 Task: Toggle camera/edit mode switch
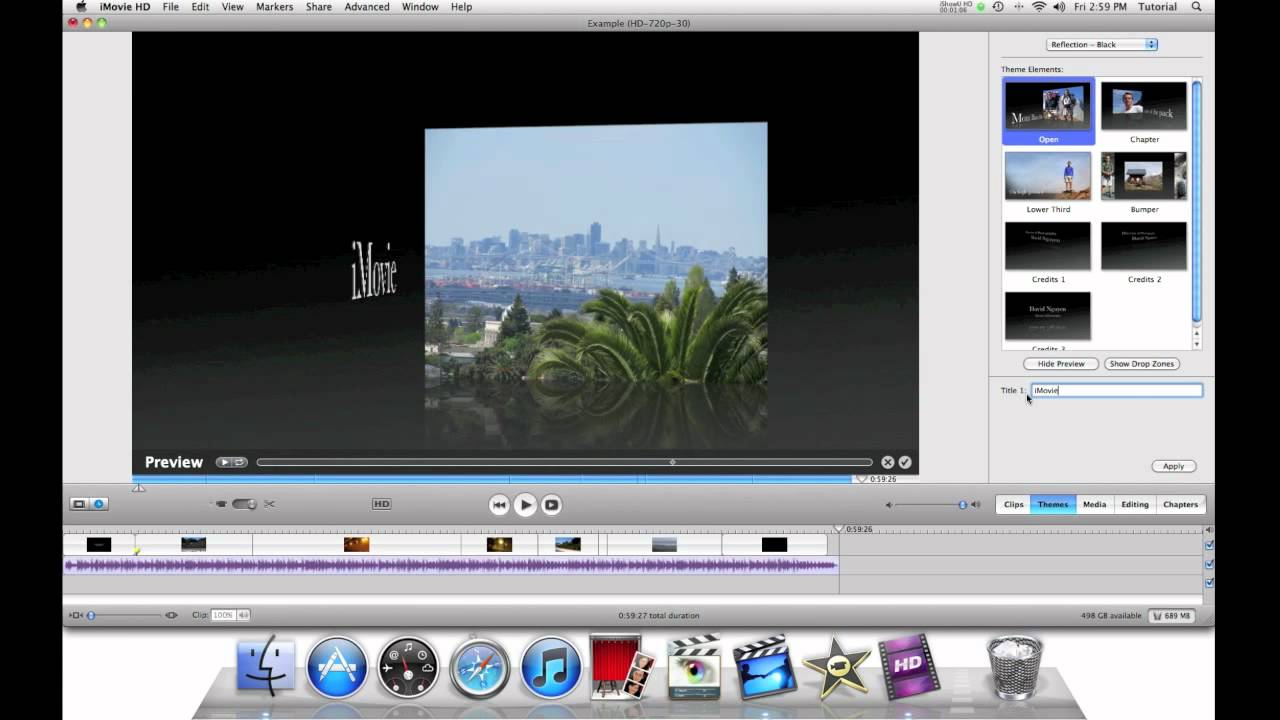point(244,504)
